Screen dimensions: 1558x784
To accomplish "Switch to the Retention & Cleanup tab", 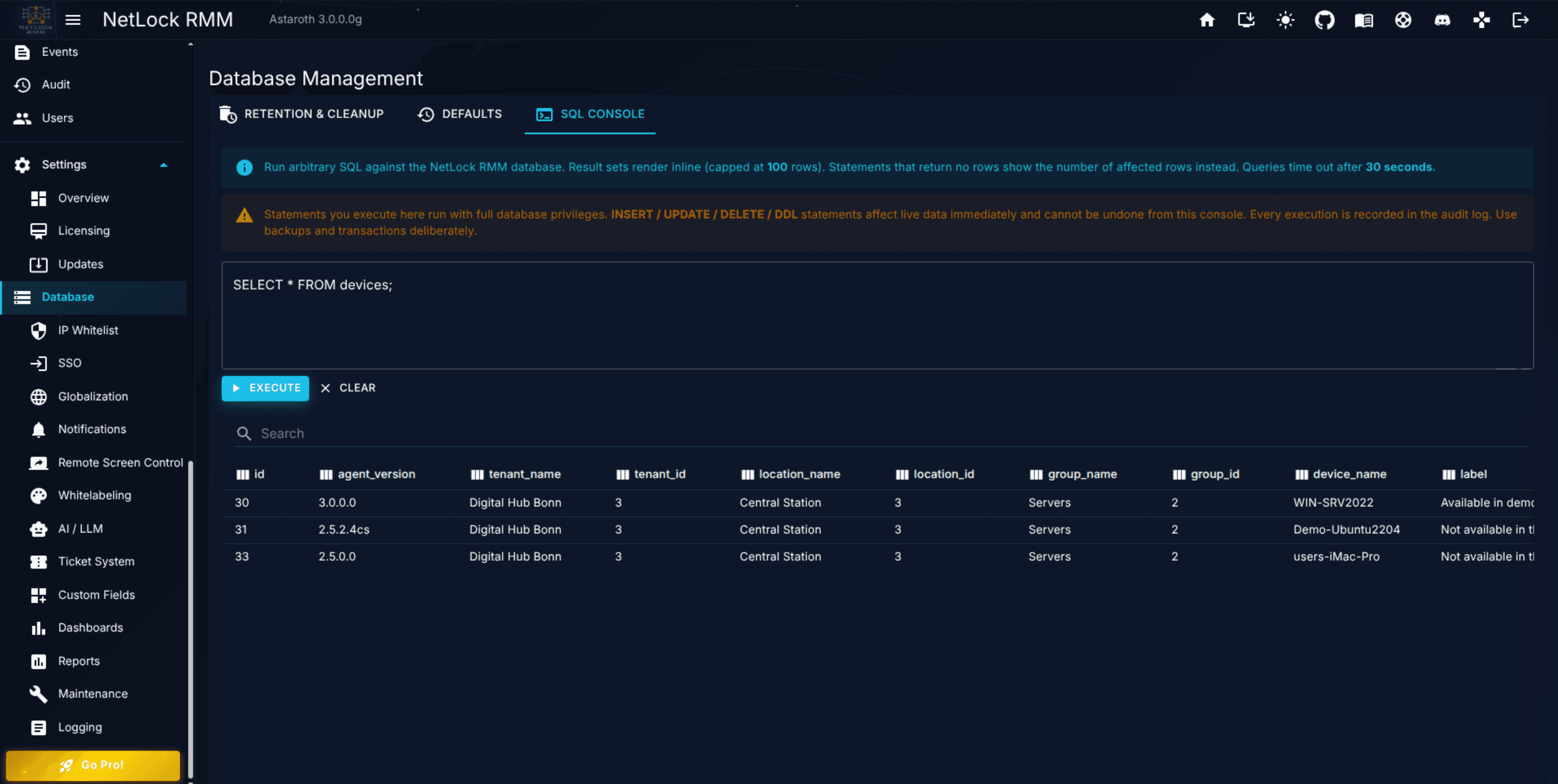I will pyautogui.click(x=302, y=114).
